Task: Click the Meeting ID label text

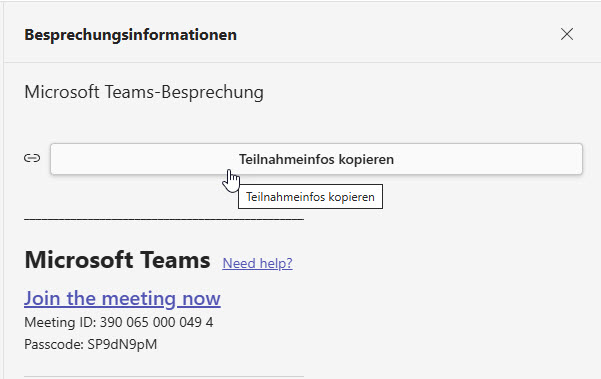Action: coord(60,322)
